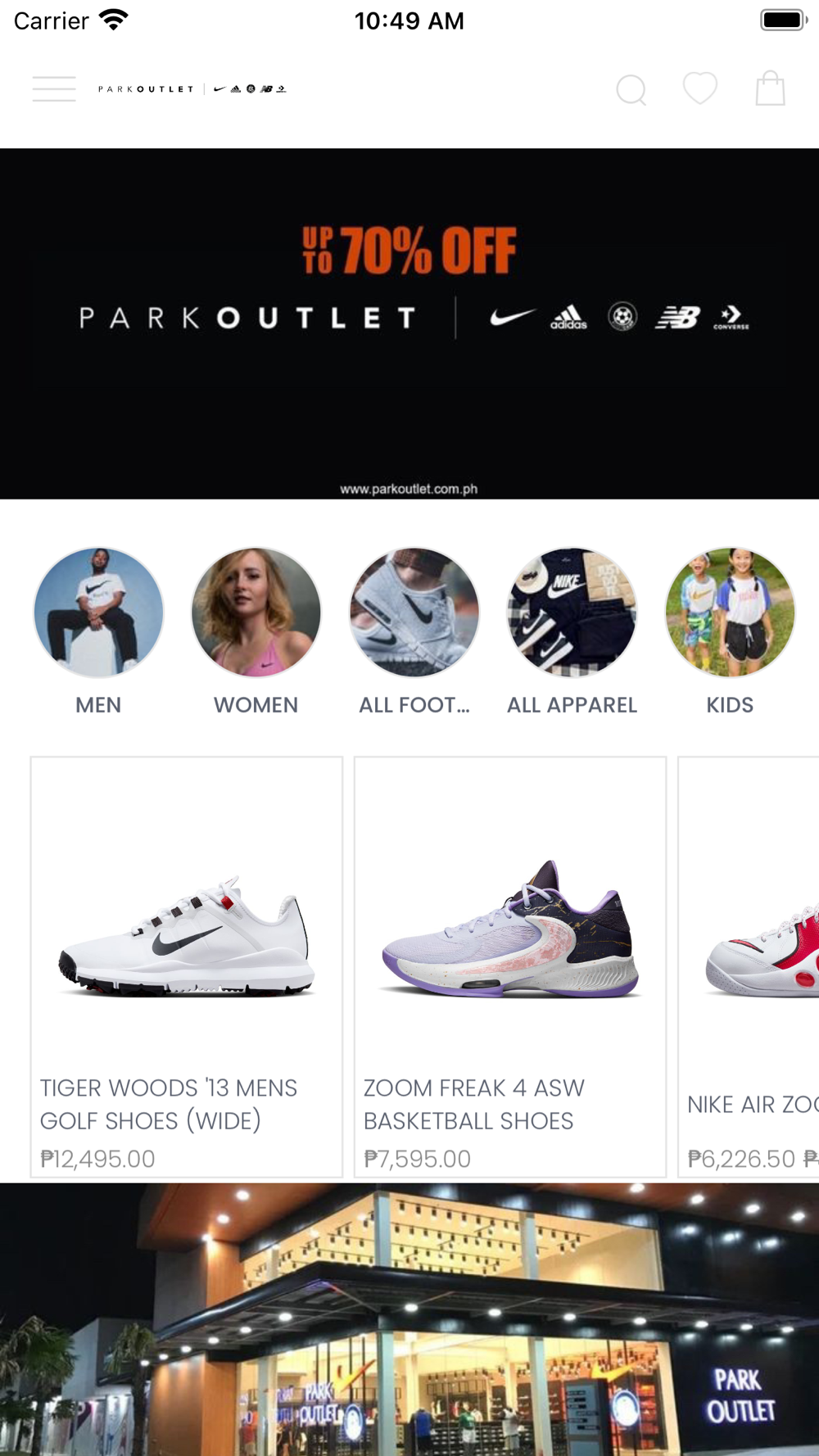Image resolution: width=819 pixels, height=1456 pixels.
Task: Open the wishlist heart icon
Action: coord(700,88)
